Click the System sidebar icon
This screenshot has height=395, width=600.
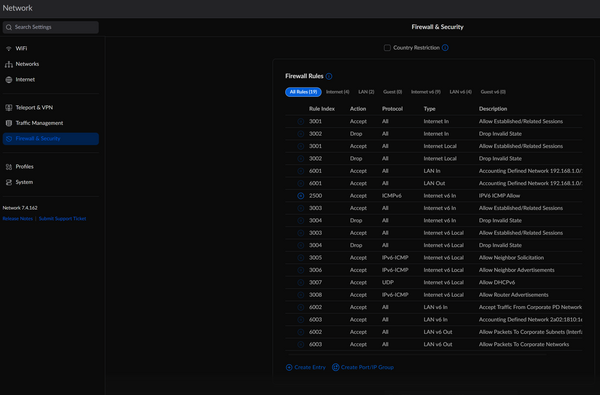coord(8,182)
